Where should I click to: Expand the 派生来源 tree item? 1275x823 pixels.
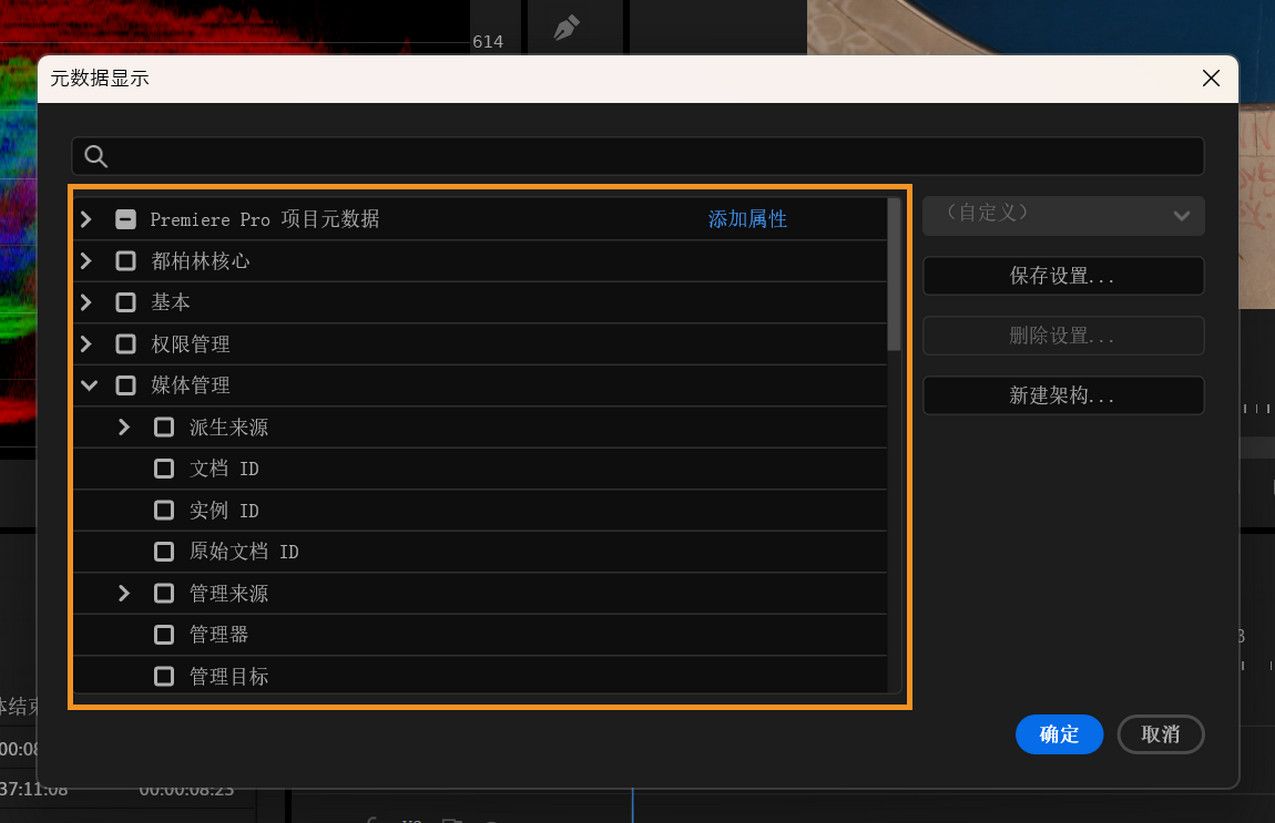click(123, 427)
